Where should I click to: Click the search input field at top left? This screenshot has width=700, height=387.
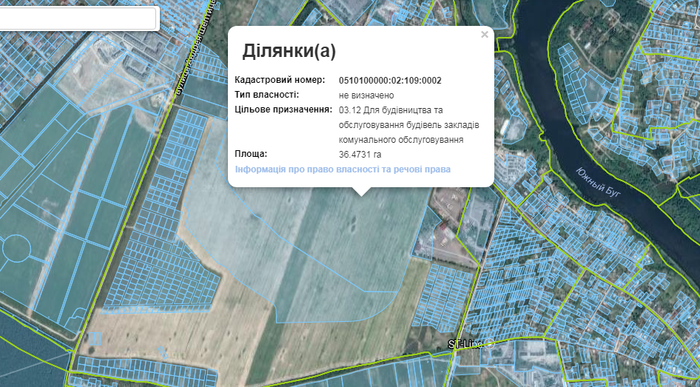[x=78, y=19]
